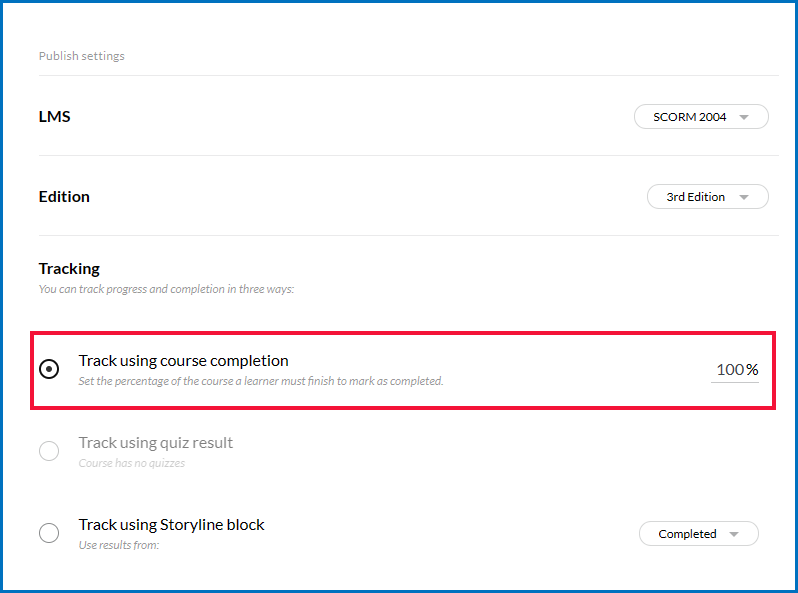Click the "Publish settings" header text
The height and width of the screenshot is (593, 798).
point(82,56)
